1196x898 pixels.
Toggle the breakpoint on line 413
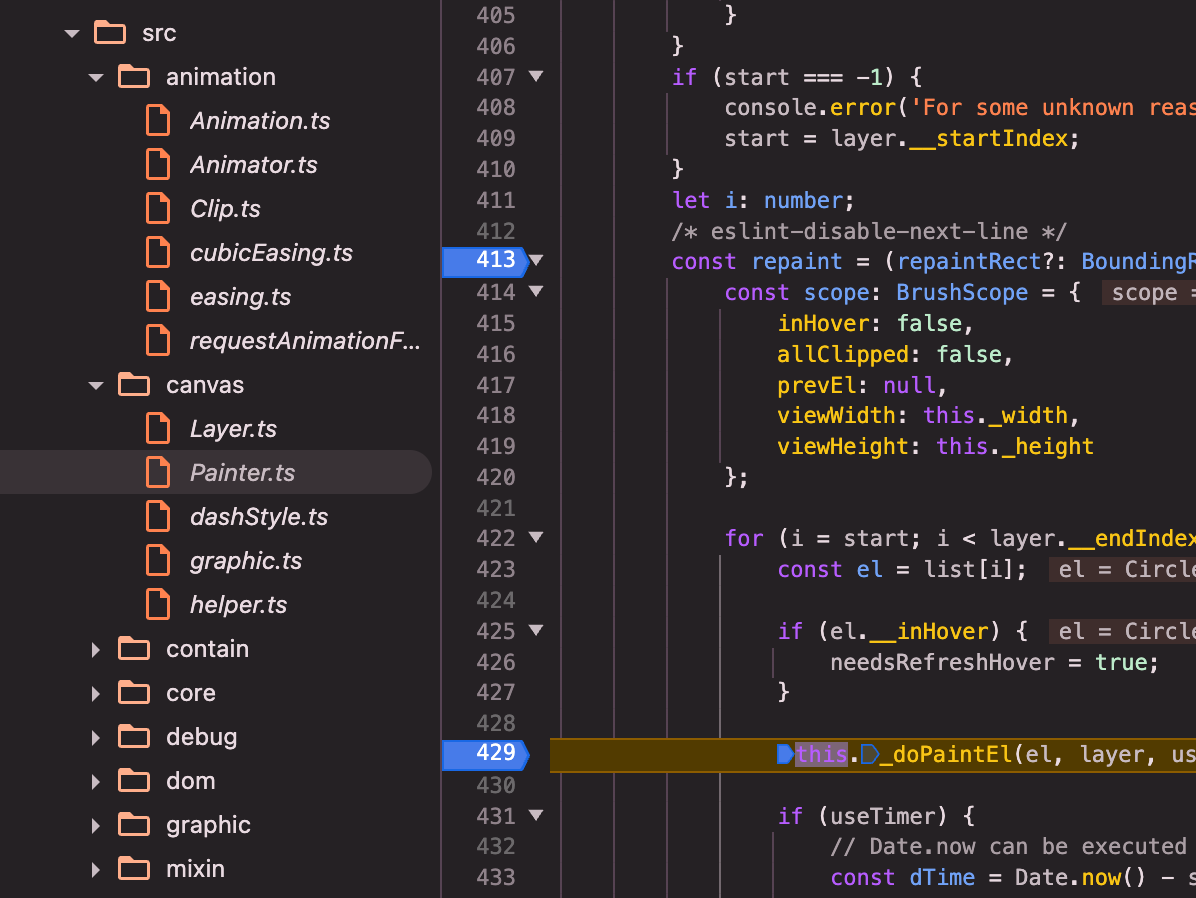(x=483, y=261)
